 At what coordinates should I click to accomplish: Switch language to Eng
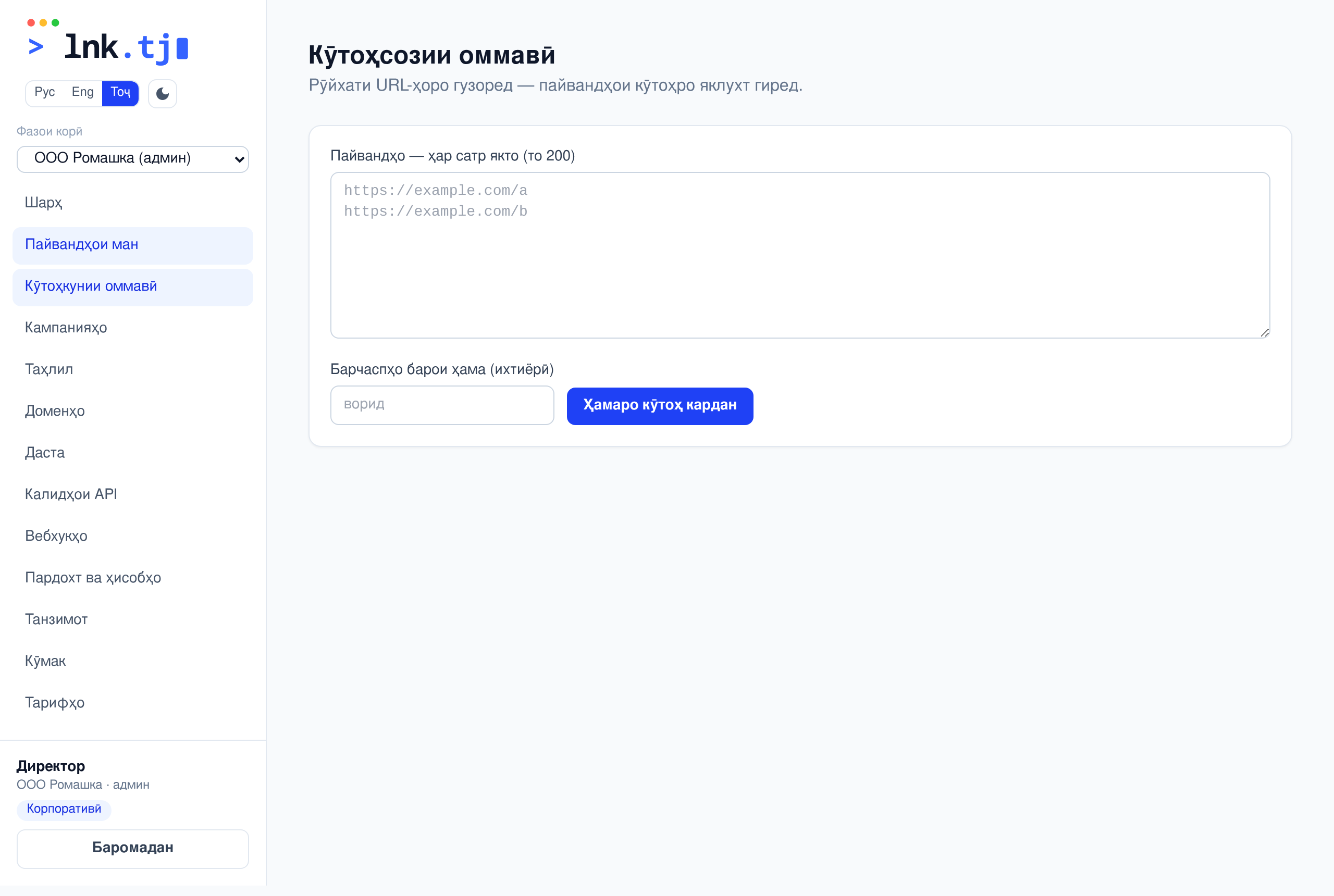click(82, 93)
